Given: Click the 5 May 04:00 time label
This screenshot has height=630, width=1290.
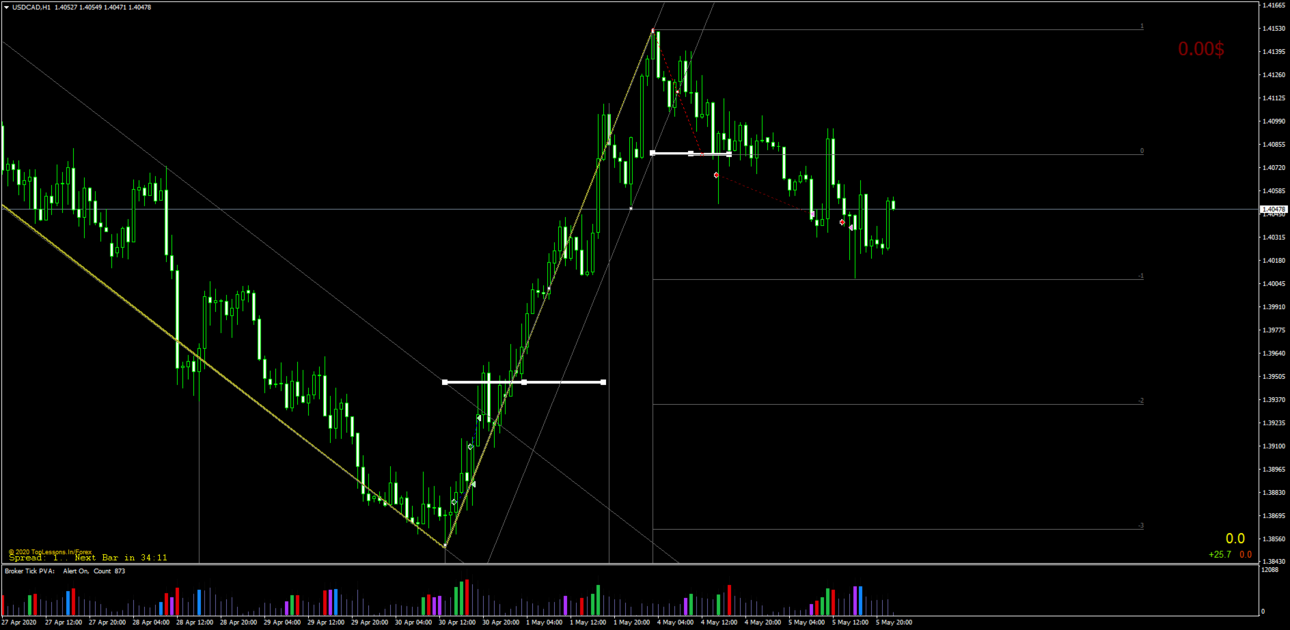Looking at the screenshot, I should click(808, 622).
